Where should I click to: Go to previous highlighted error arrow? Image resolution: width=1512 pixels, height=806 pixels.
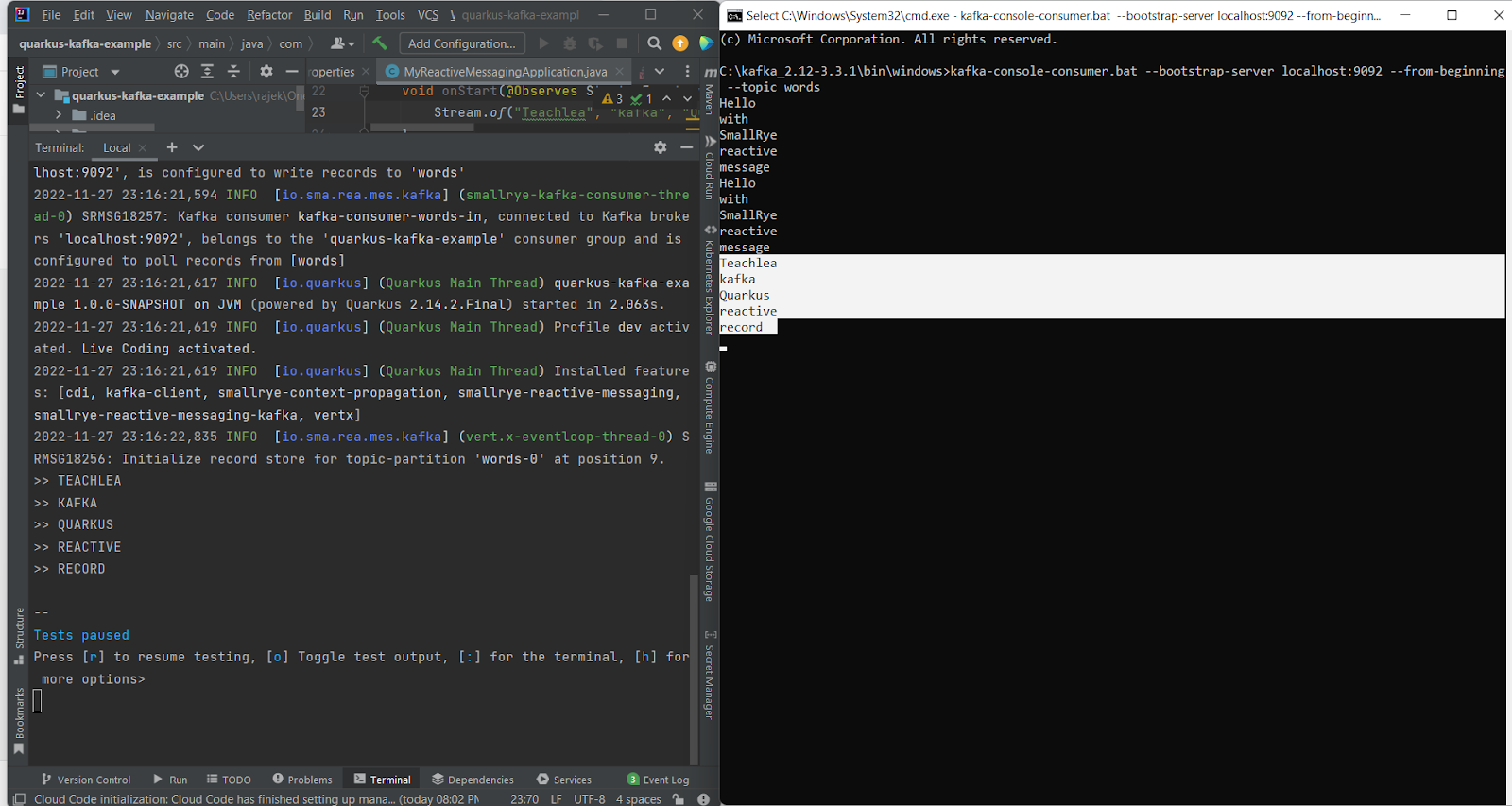[666, 98]
